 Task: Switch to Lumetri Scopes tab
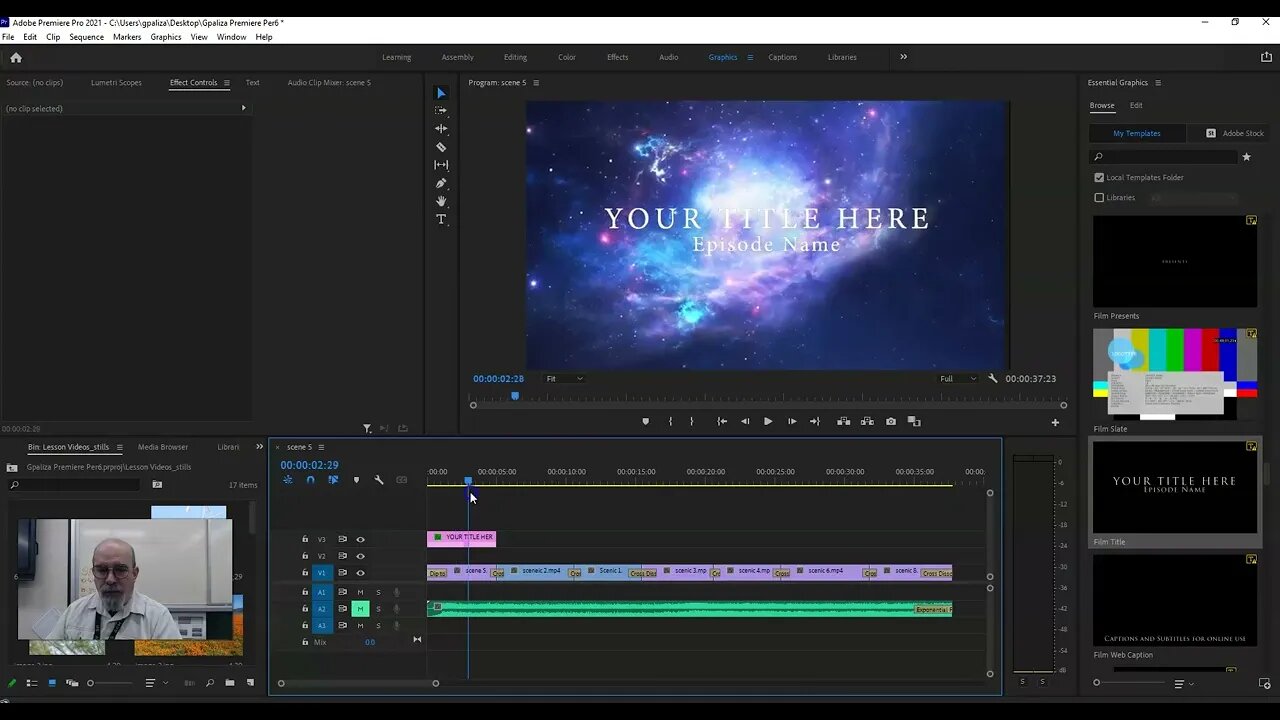pyautogui.click(x=116, y=83)
